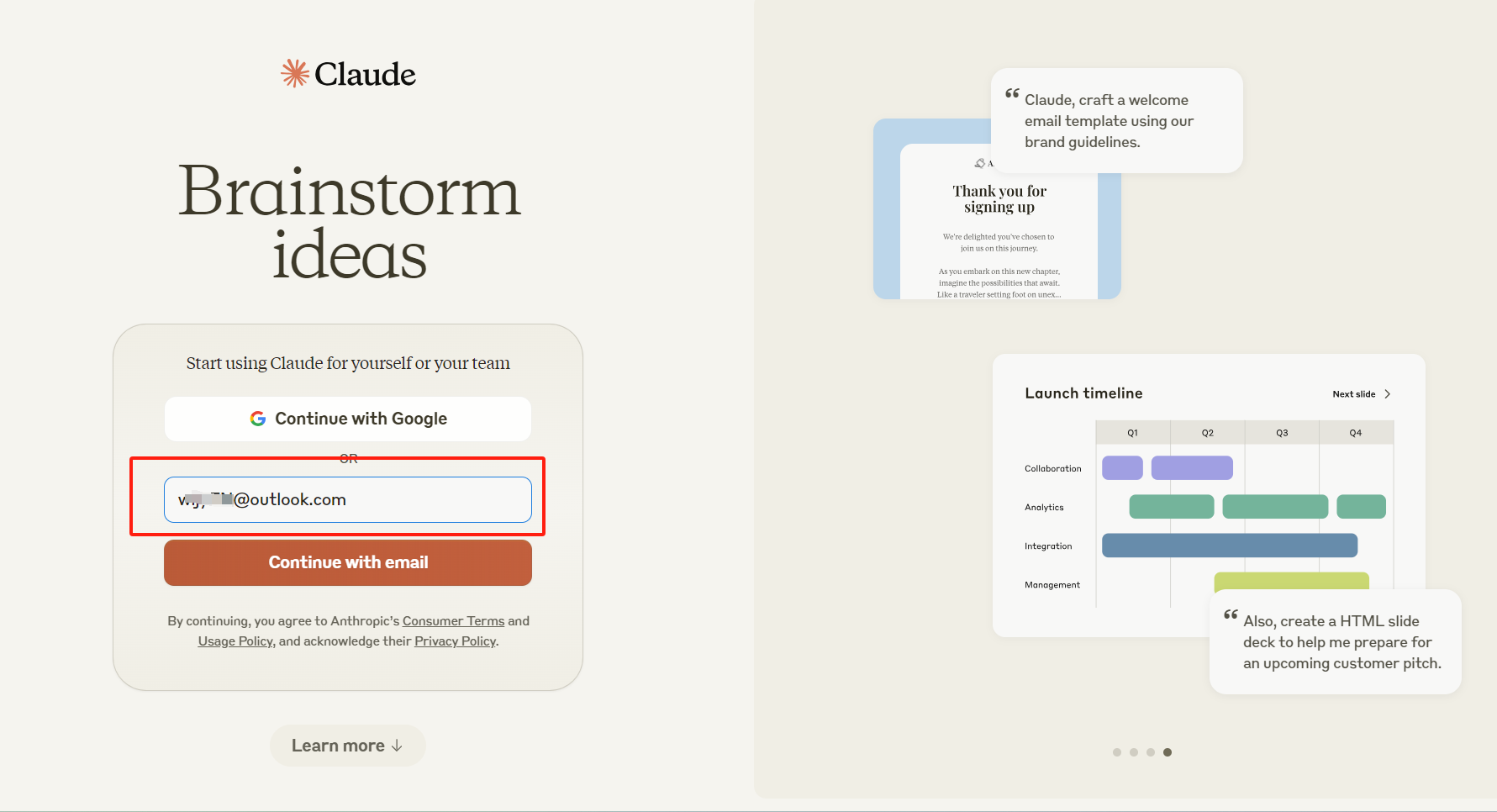
Task: Click the Q4 column header
Action: pos(1356,433)
